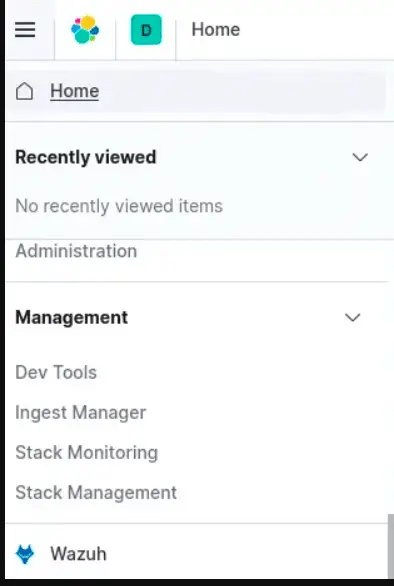Image resolution: width=394 pixels, height=586 pixels.
Task: Open the Wazuh app label
Action: (78, 554)
